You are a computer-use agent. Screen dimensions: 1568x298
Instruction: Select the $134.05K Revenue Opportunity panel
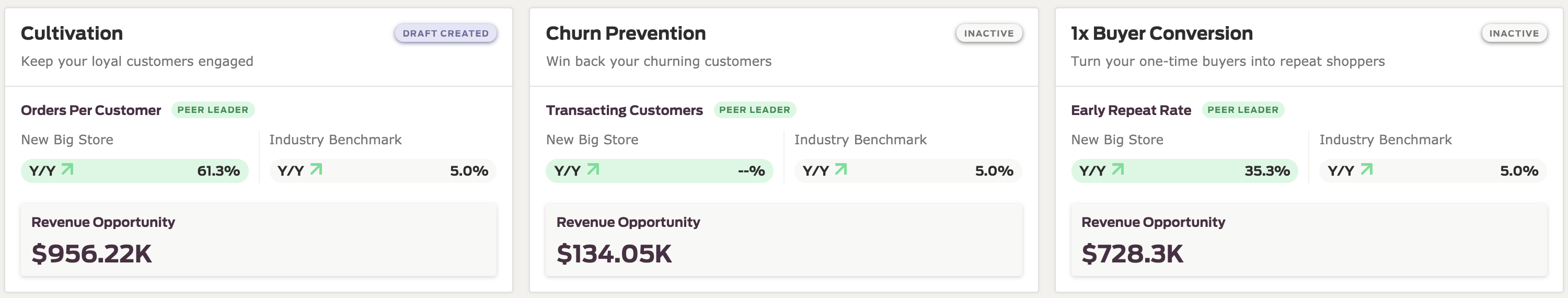tap(784, 240)
